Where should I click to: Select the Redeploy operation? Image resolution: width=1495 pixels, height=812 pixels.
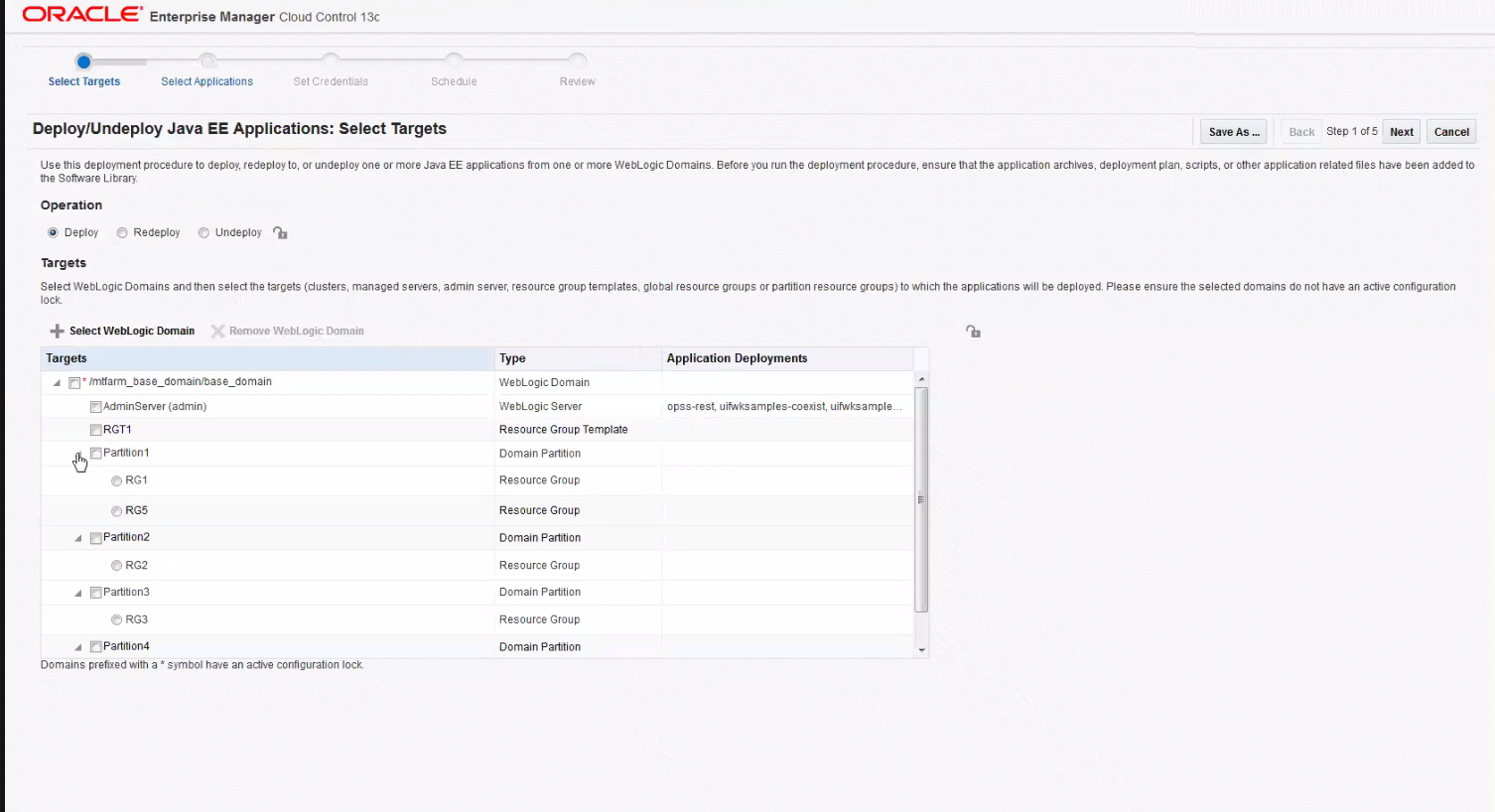(x=122, y=233)
